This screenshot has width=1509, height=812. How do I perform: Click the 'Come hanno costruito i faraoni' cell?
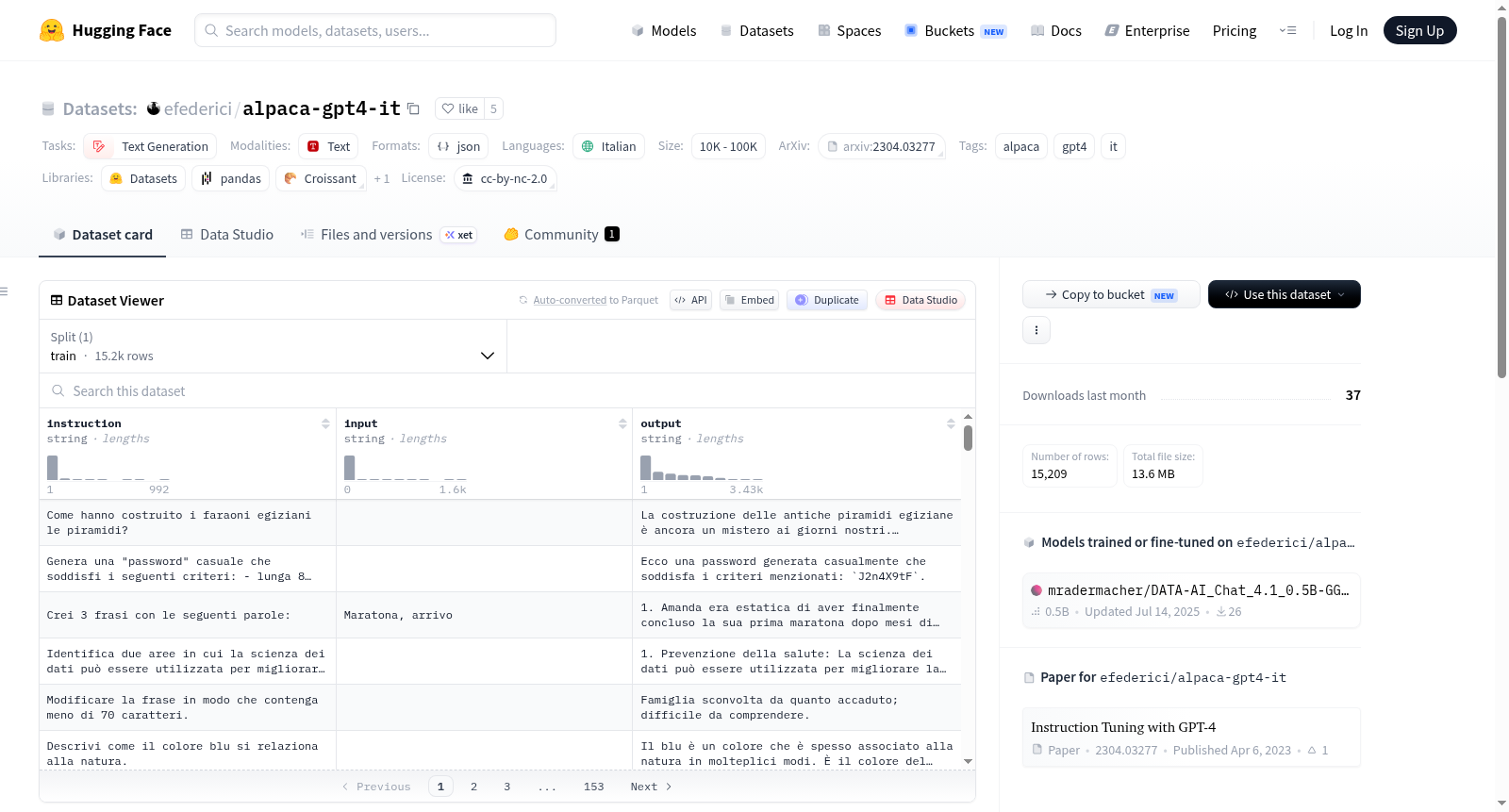pyautogui.click(x=188, y=522)
